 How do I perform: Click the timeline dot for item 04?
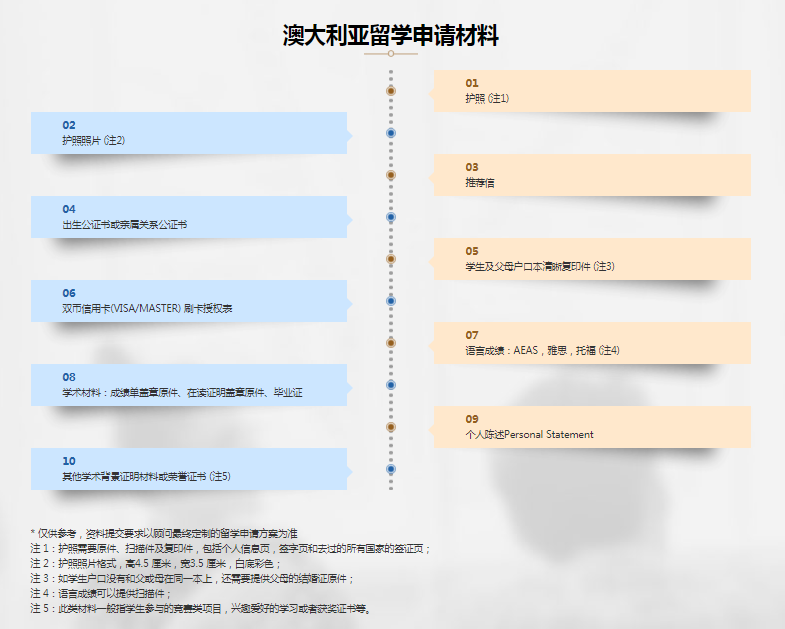point(391,217)
